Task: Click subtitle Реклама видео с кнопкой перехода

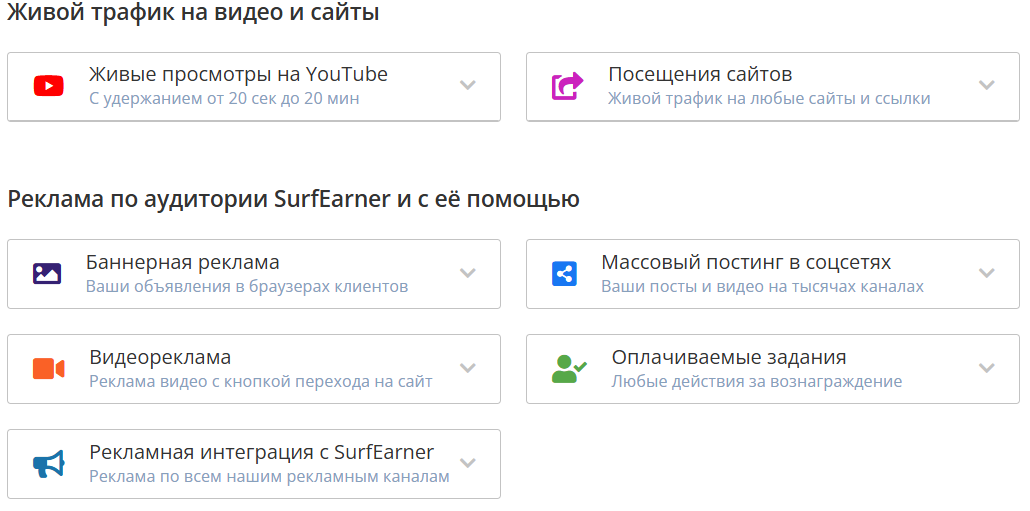Action: click(260, 381)
